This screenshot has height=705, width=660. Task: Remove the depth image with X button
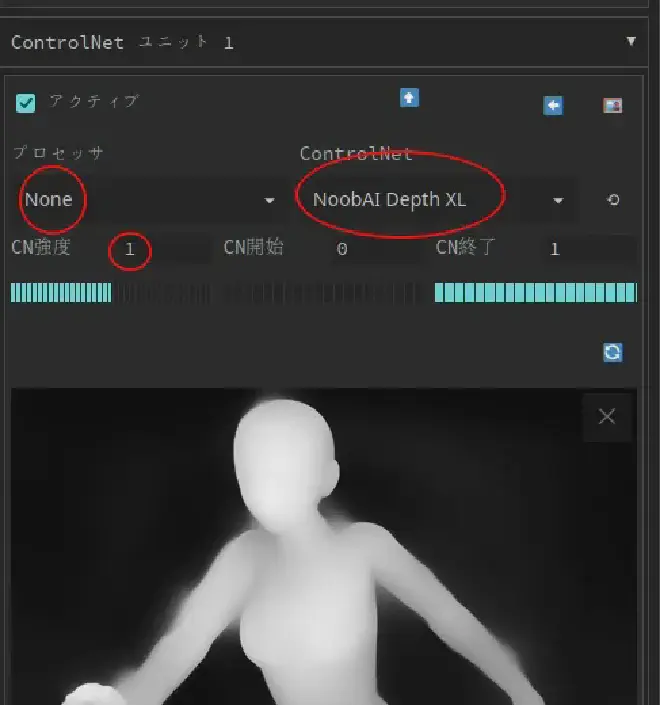pyautogui.click(x=607, y=417)
